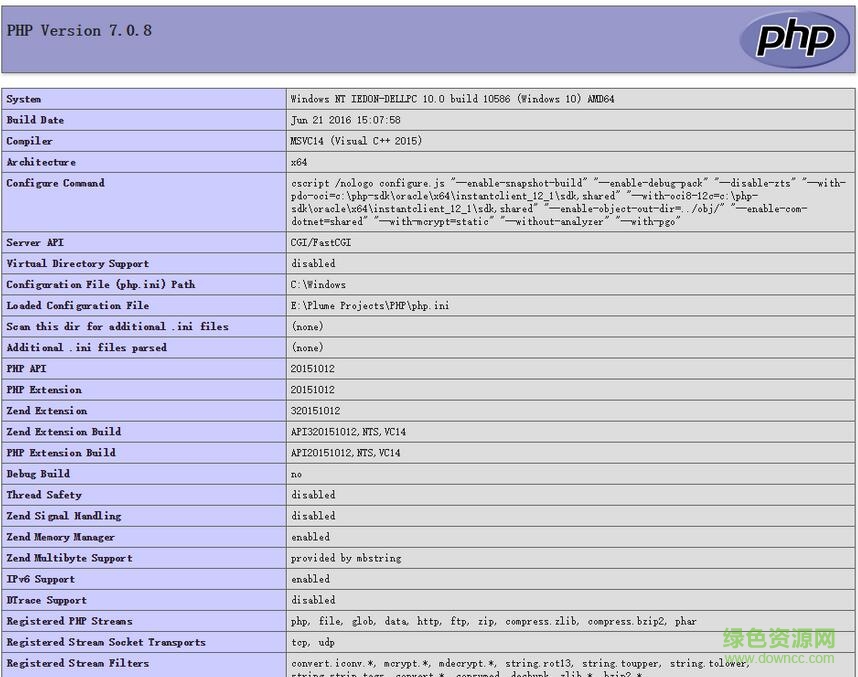Viewport: 858px width, 677px height.
Task: Click the Thread Safety row label
Action: (44, 495)
